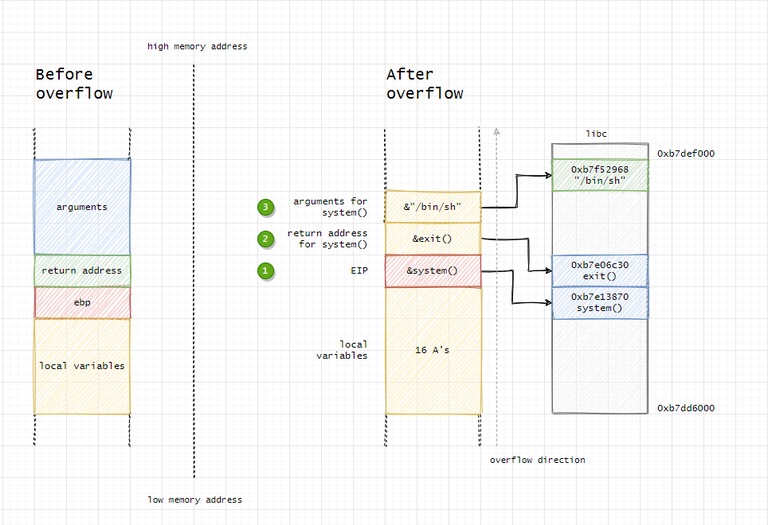Select the libc 0xb7f52968 "/bin/sh" block
Screen dimensions: 768x525
600,176
